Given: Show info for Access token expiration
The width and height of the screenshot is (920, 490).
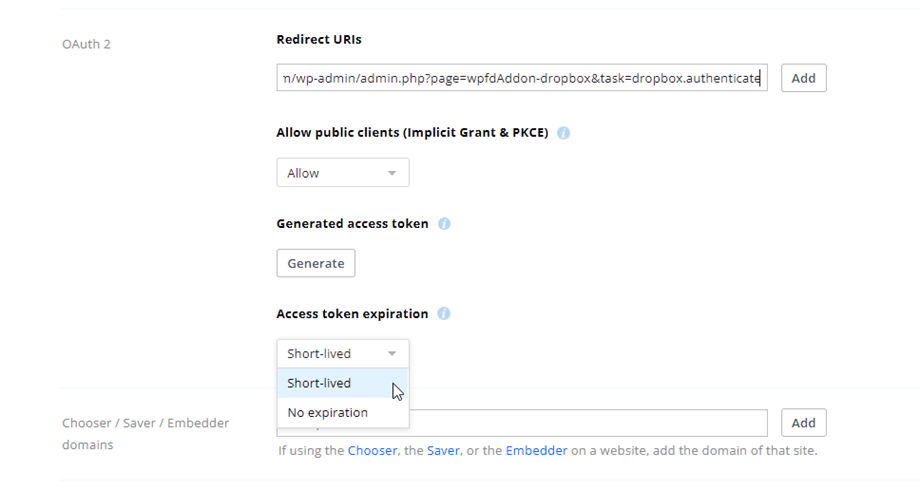Looking at the screenshot, I should (444, 314).
